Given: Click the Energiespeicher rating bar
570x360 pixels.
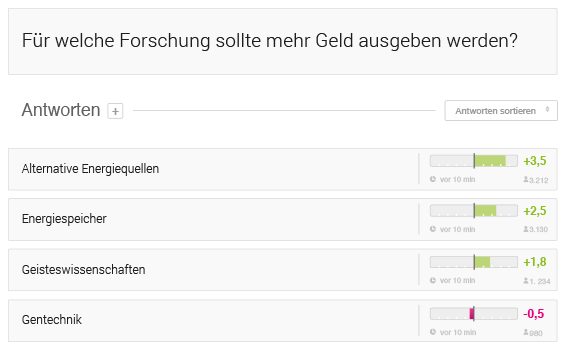Looking at the screenshot, I should tap(474, 211).
